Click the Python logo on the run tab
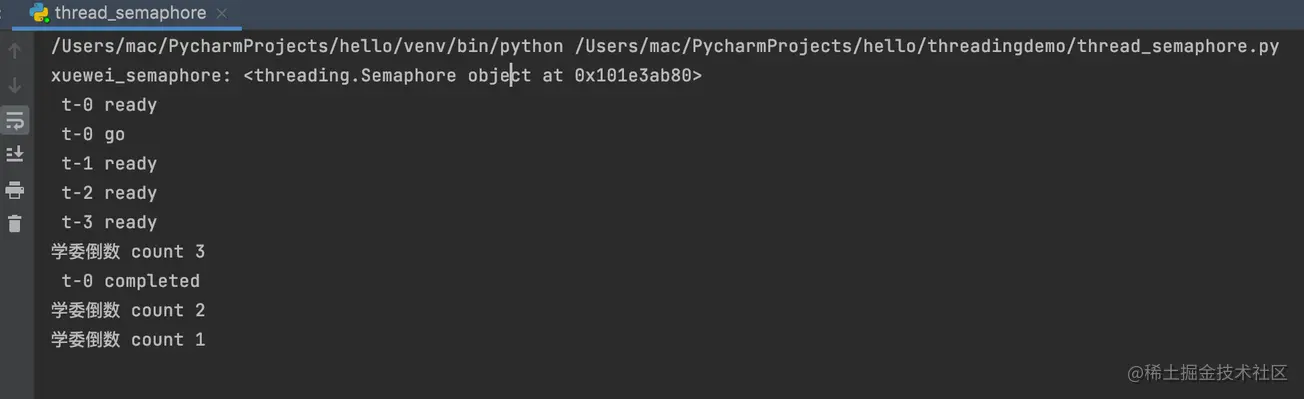This screenshot has width=1304, height=399. click(x=40, y=13)
